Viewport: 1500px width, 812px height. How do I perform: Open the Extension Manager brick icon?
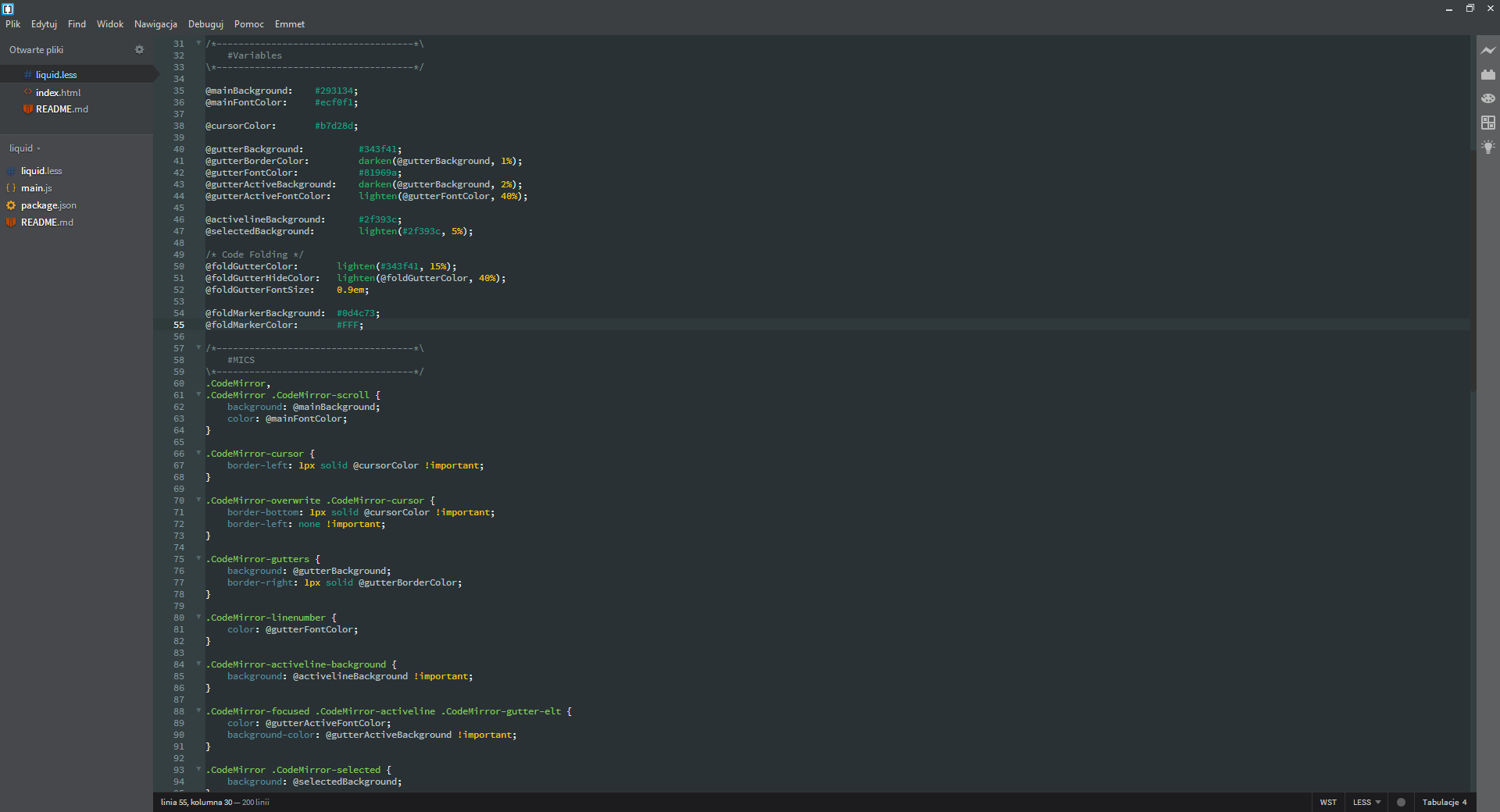(1488, 73)
